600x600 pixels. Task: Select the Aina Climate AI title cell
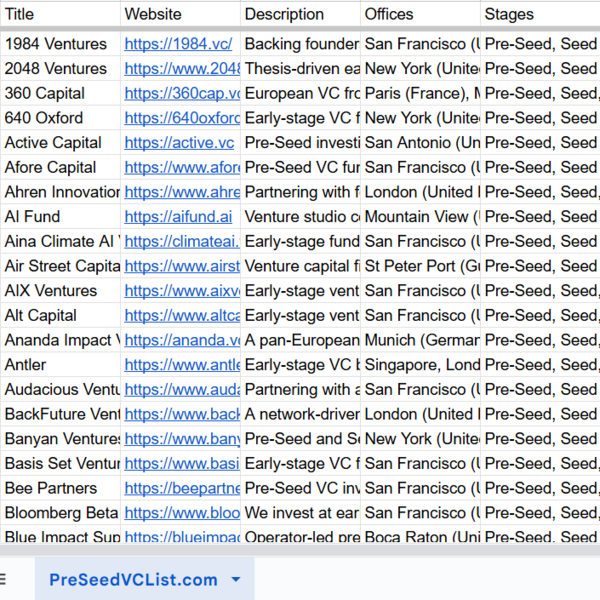60,241
